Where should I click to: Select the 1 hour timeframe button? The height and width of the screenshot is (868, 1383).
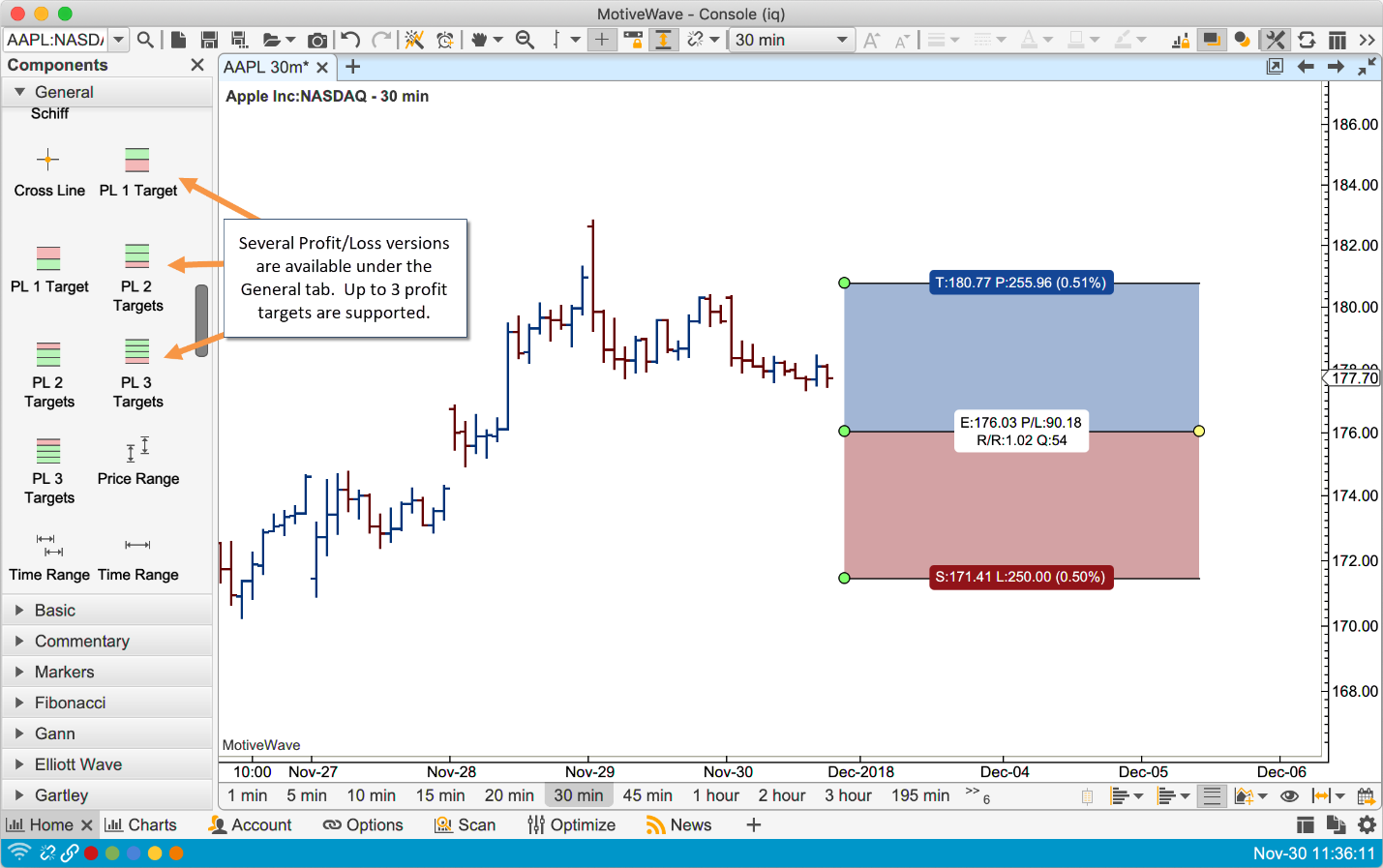[715, 795]
